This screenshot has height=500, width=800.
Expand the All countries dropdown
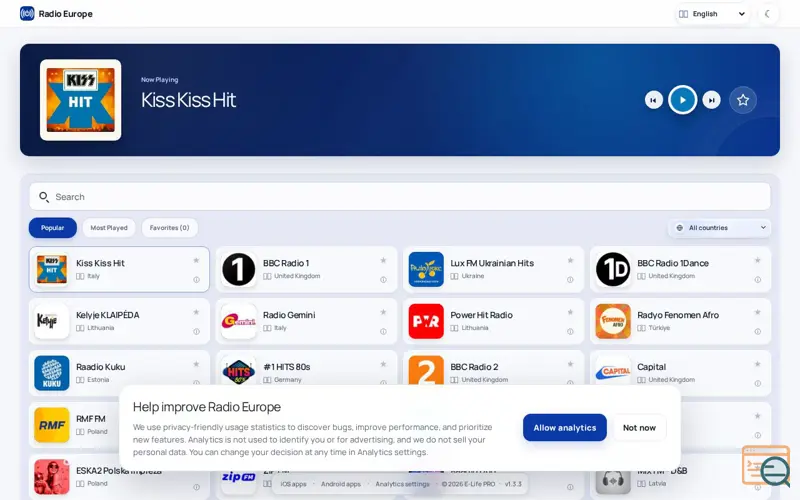pos(719,228)
